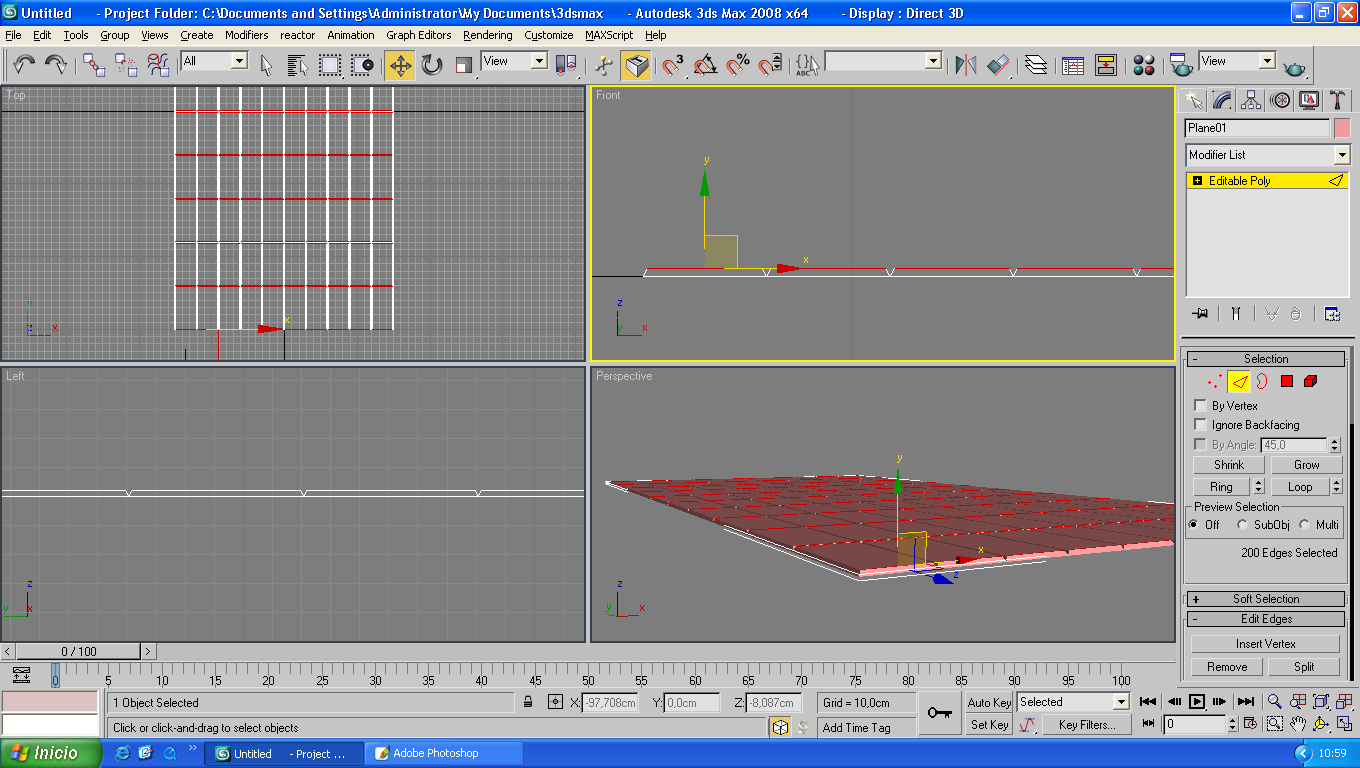Click the Redo arrow in main toolbar

point(56,65)
